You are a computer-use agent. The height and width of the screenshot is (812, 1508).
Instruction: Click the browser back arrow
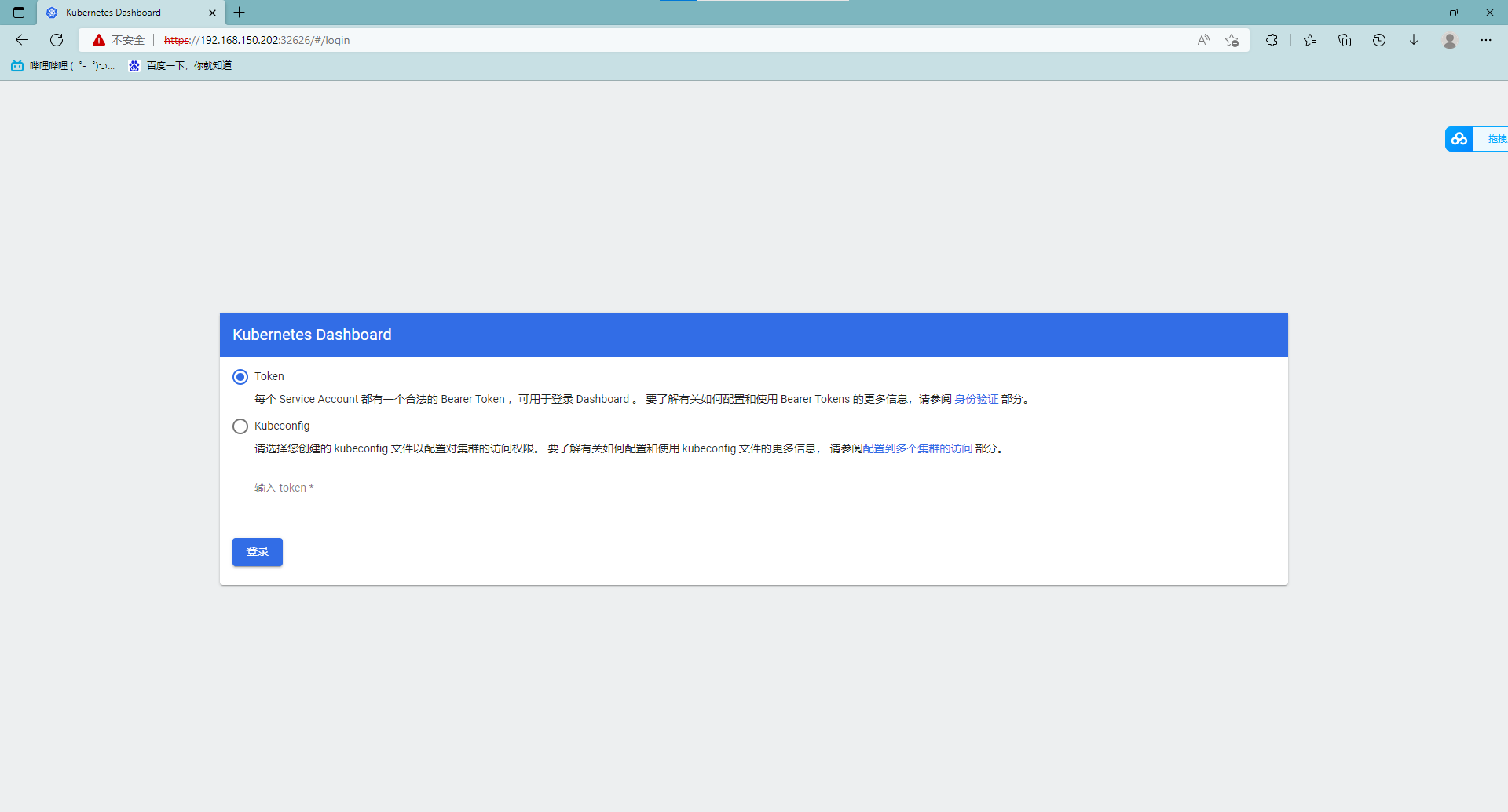pos(22,40)
